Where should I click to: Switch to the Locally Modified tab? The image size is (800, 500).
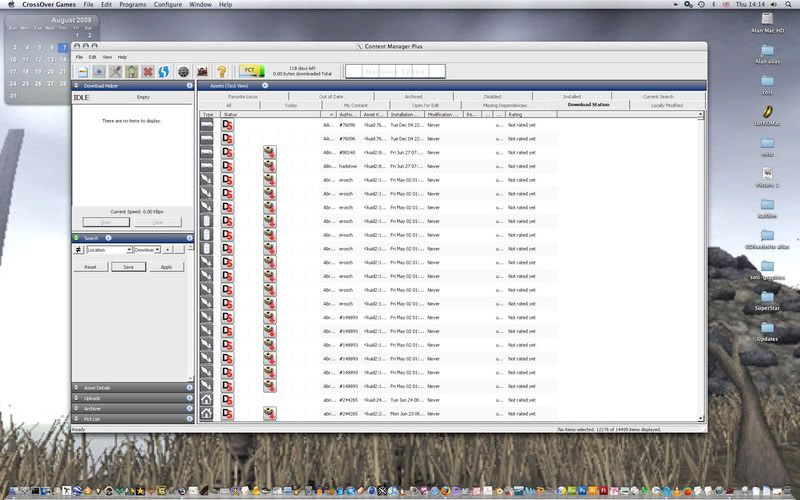[667, 104]
